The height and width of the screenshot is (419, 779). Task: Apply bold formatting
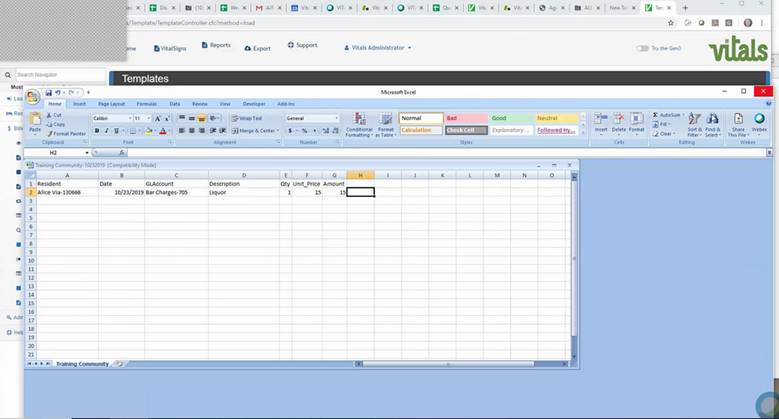(x=97, y=131)
